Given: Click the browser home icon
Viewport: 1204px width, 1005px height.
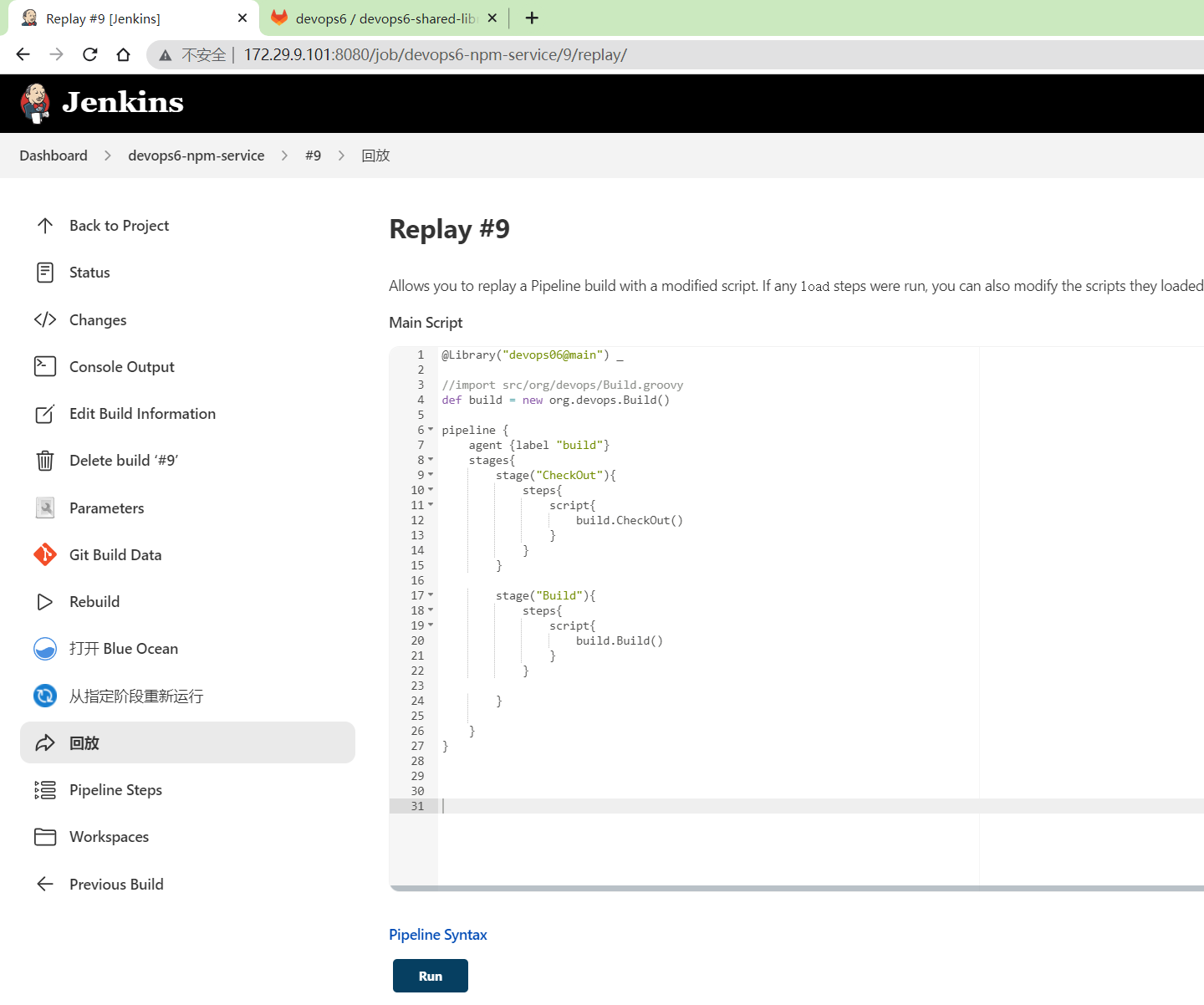Looking at the screenshot, I should (123, 54).
